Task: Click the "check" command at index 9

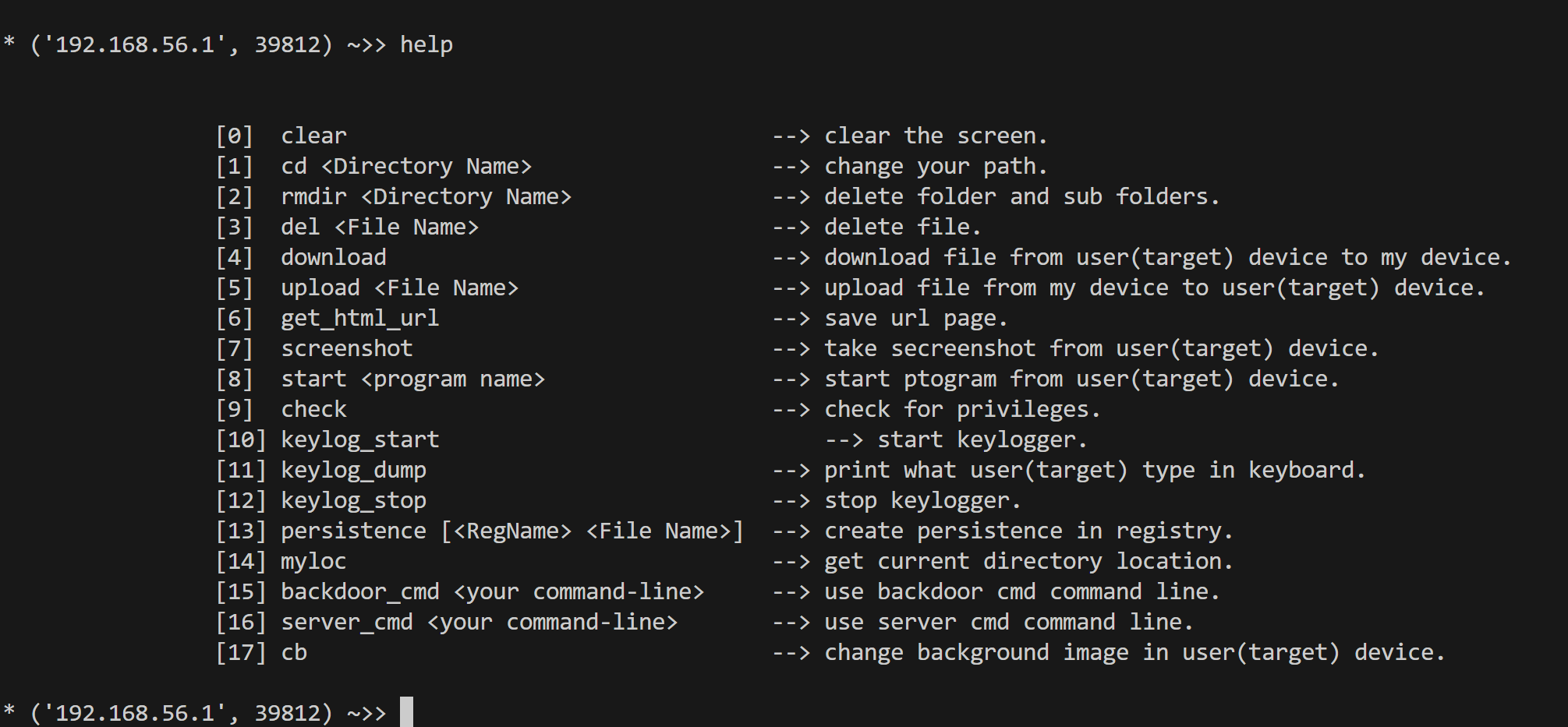Action: [x=313, y=409]
